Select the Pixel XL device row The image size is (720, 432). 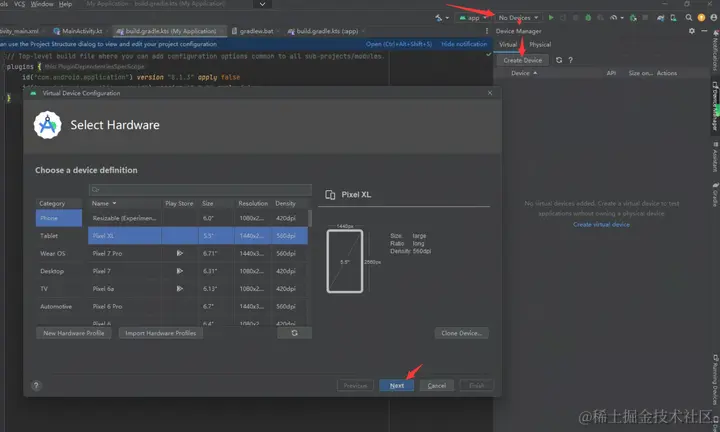[198, 236]
